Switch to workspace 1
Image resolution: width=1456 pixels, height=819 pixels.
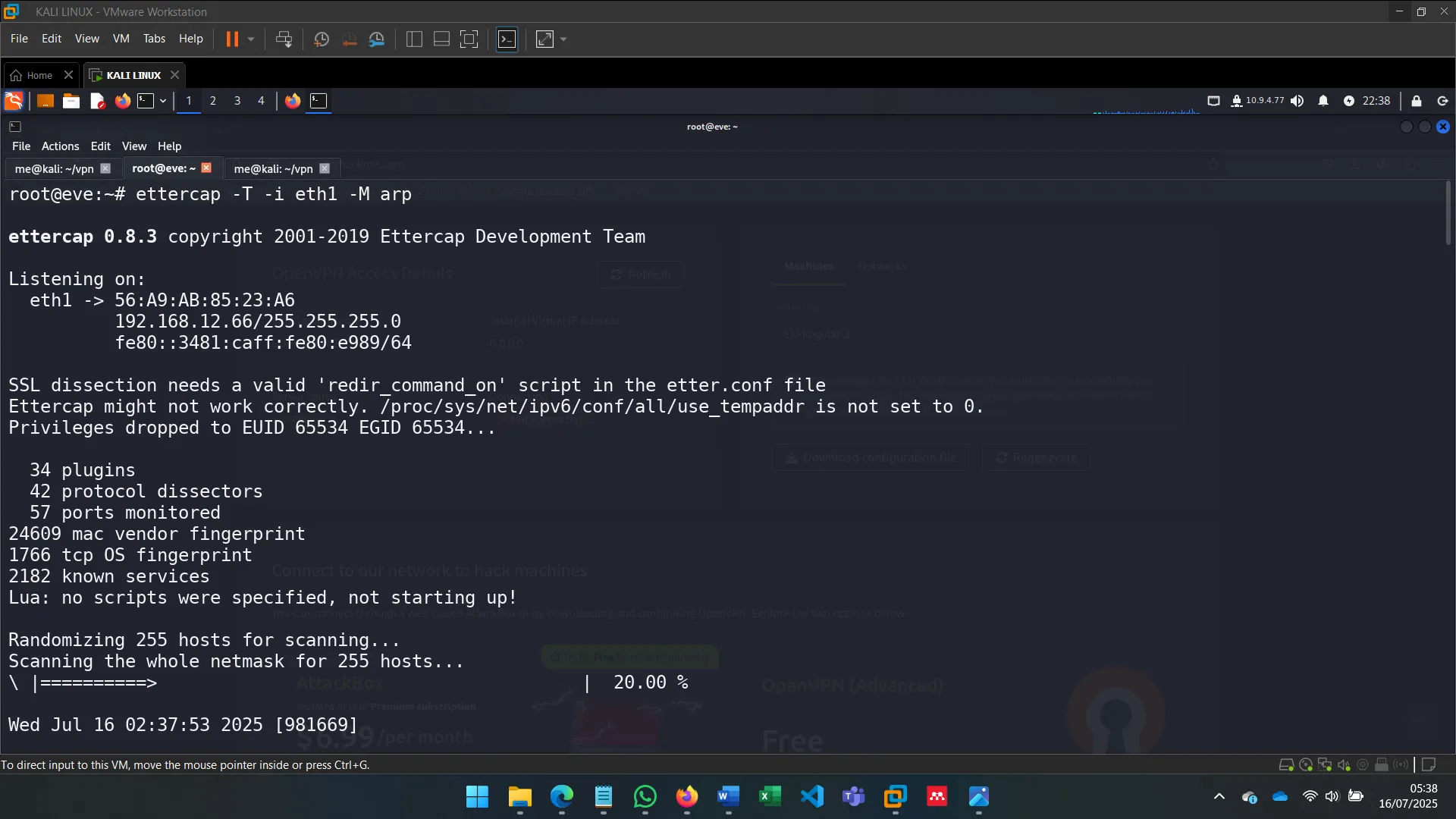pos(189,101)
